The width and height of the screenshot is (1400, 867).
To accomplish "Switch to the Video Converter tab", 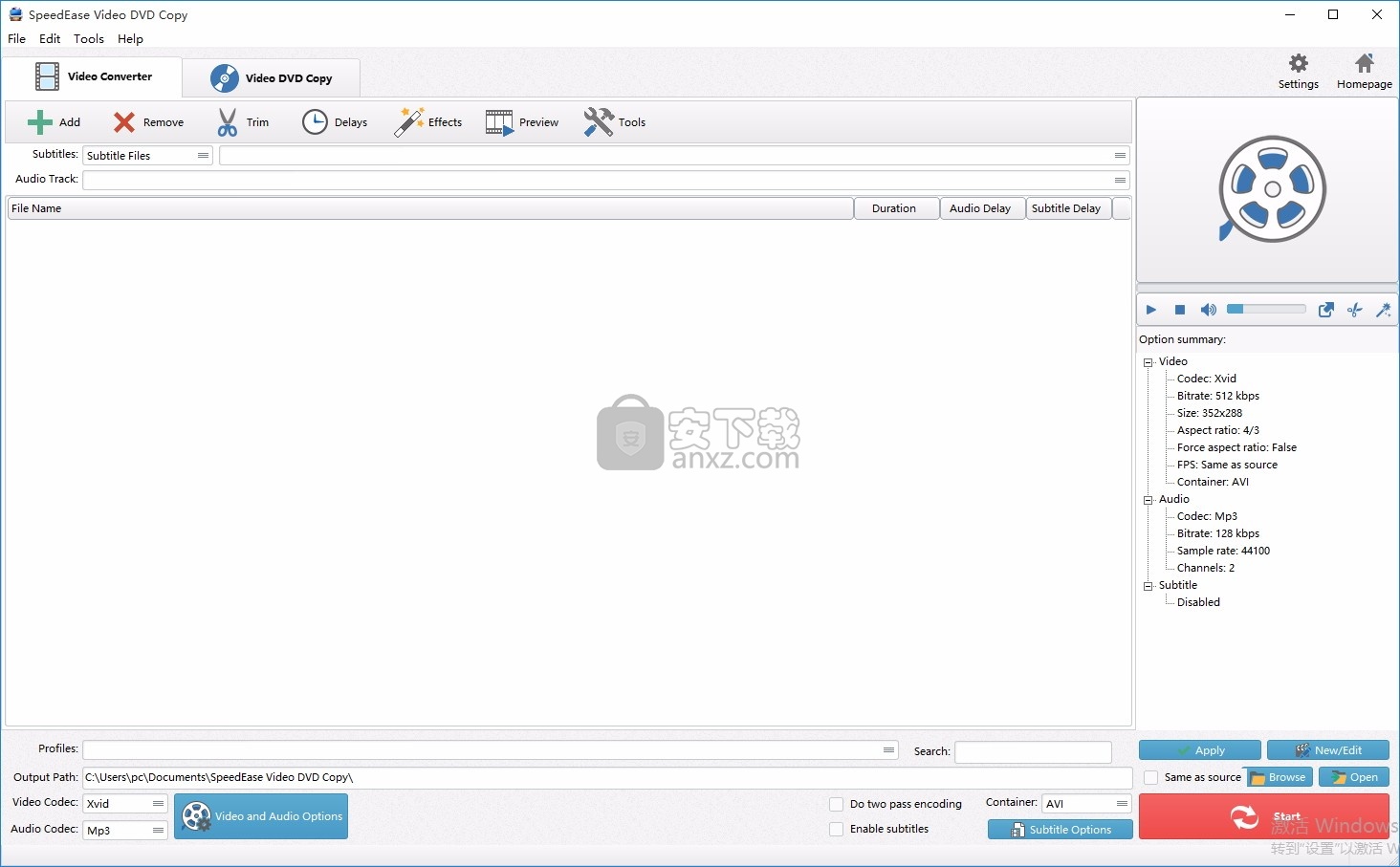I will [x=93, y=76].
